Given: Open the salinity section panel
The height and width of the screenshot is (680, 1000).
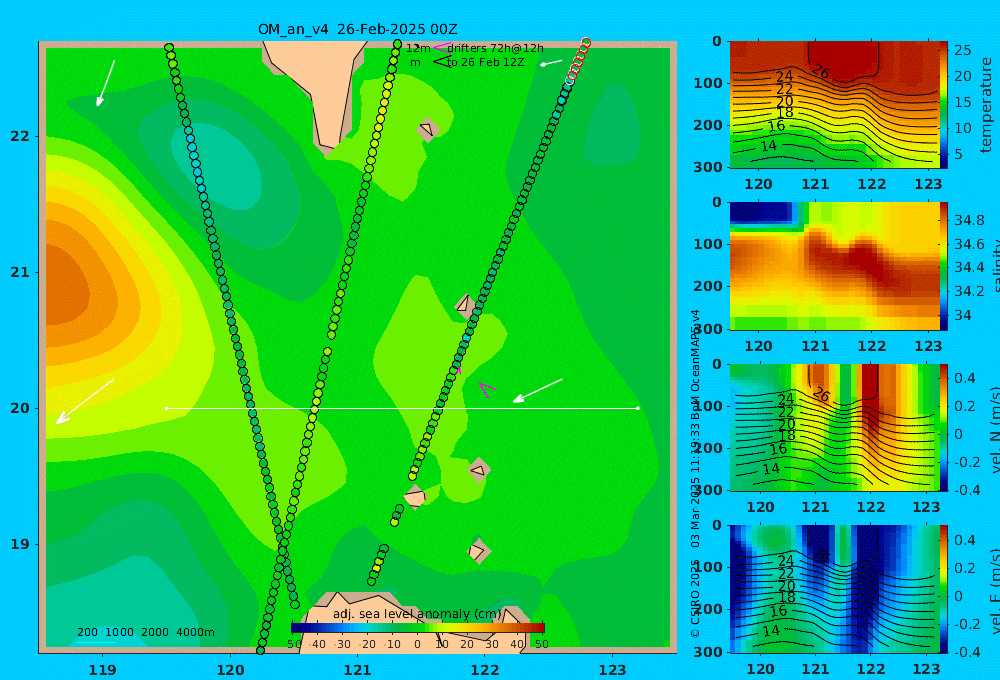Looking at the screenshot, I should [x=835, y=266].
